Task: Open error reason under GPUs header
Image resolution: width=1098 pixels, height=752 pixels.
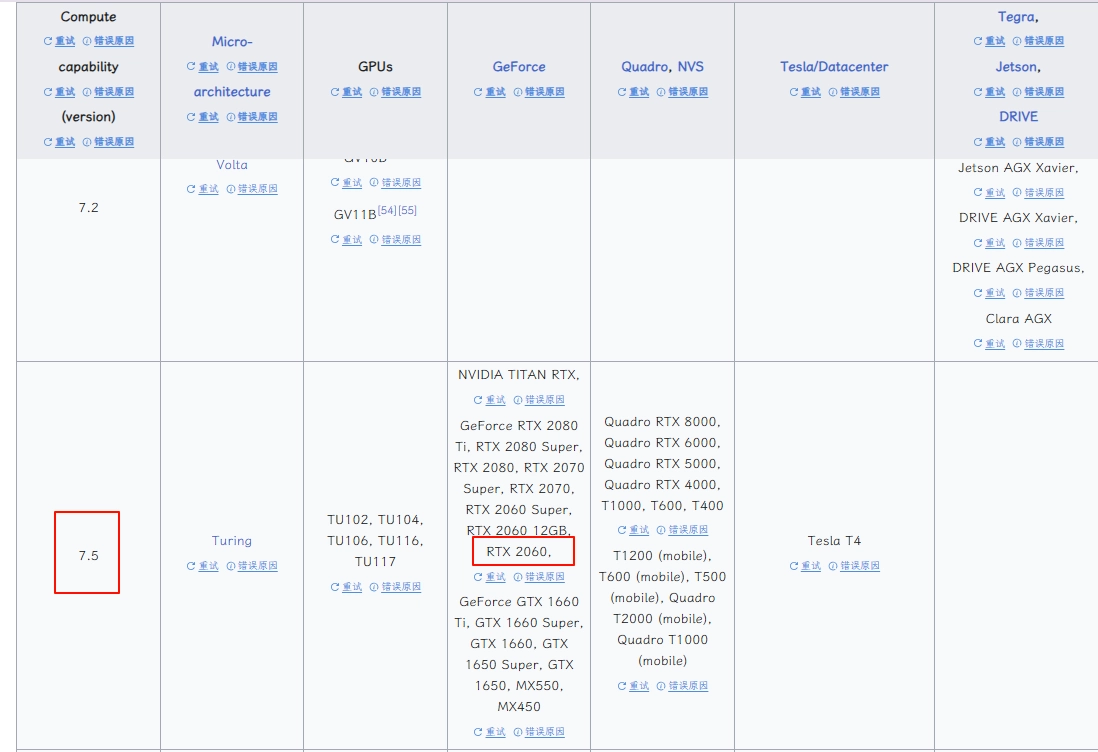Action: click(395, 92)
